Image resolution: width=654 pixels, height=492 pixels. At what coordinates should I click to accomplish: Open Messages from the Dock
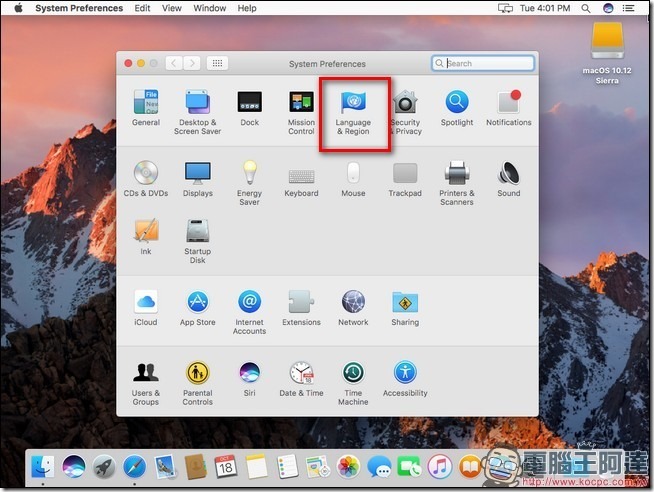pos(379,466)
